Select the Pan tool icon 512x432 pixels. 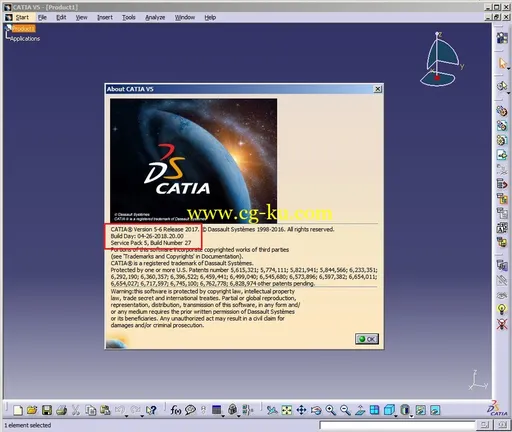coord(301,410)
